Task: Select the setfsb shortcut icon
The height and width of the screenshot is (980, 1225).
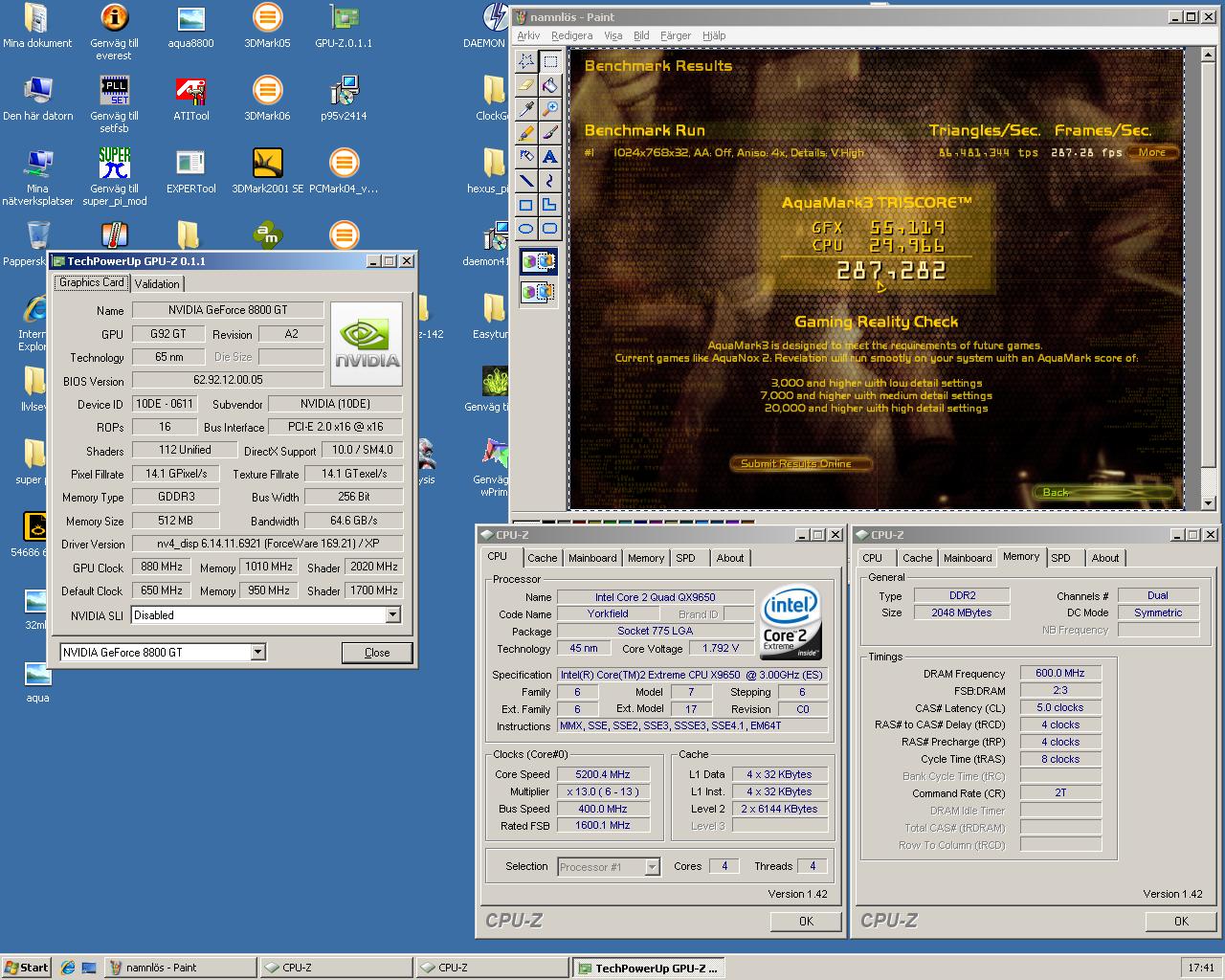Action: click(114, 103)
